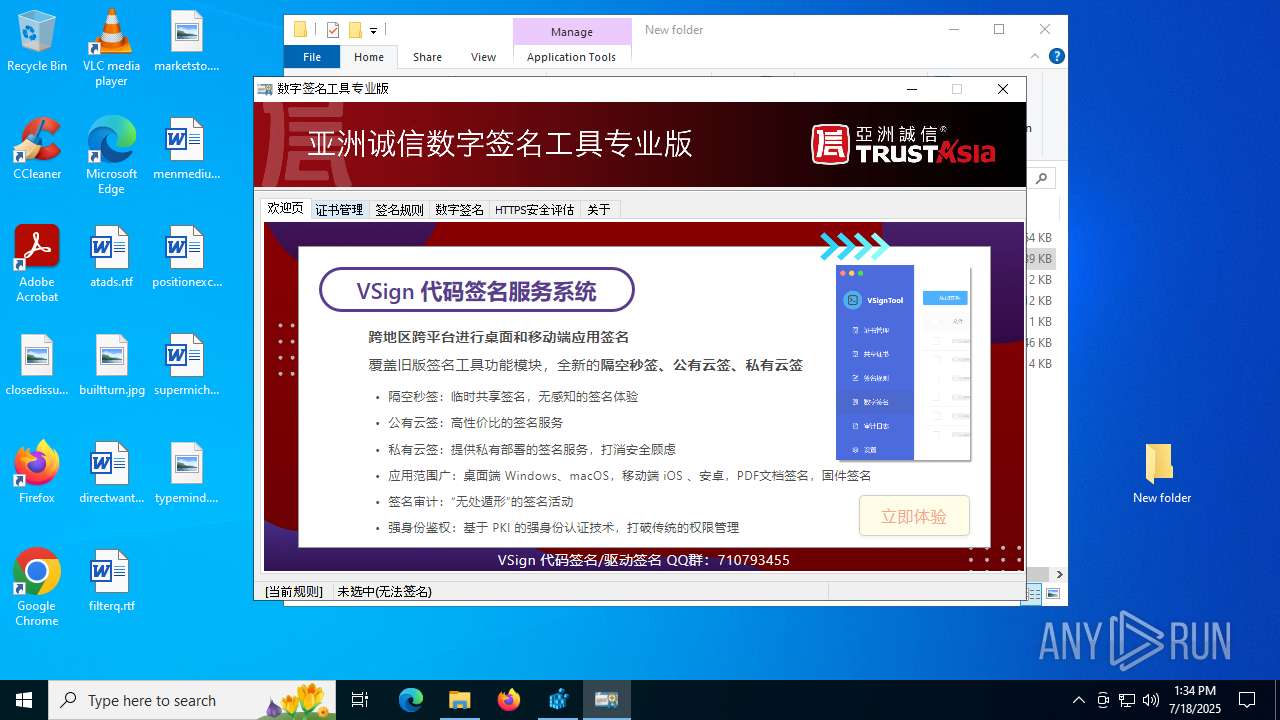This screenshot has height=720, width=1280.
Task: Open View ribbon tab in Explorer
Action: pyautogui.click(x=483, y=57)
